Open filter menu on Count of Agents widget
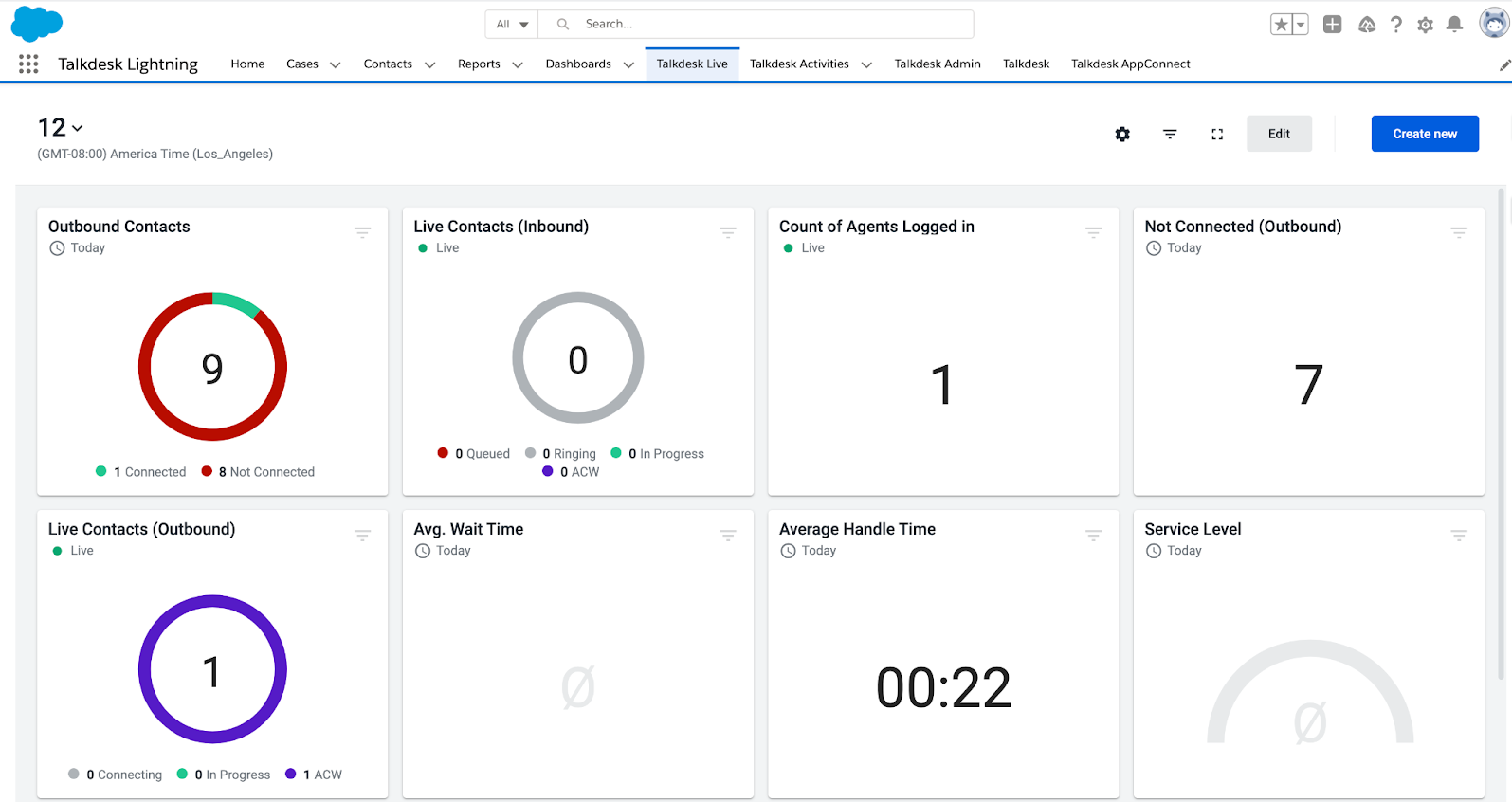The width and height of the screenshot is (1512, 802). tap(1094, 232)
